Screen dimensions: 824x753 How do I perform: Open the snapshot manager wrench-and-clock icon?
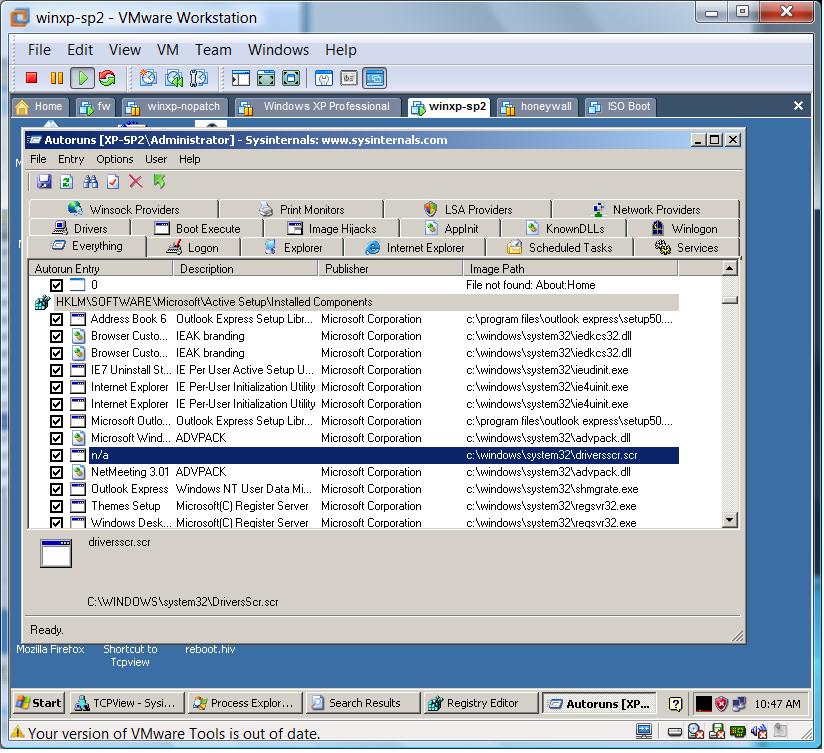click(x=199, y=78)
